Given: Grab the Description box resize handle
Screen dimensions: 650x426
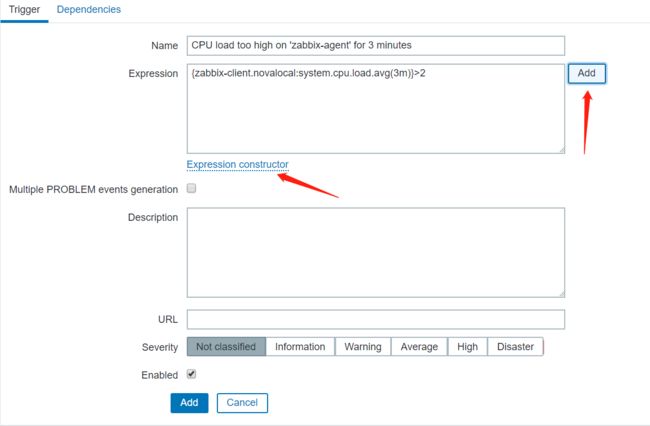Looking at the screenshot, I should click(x=561, y=294).
